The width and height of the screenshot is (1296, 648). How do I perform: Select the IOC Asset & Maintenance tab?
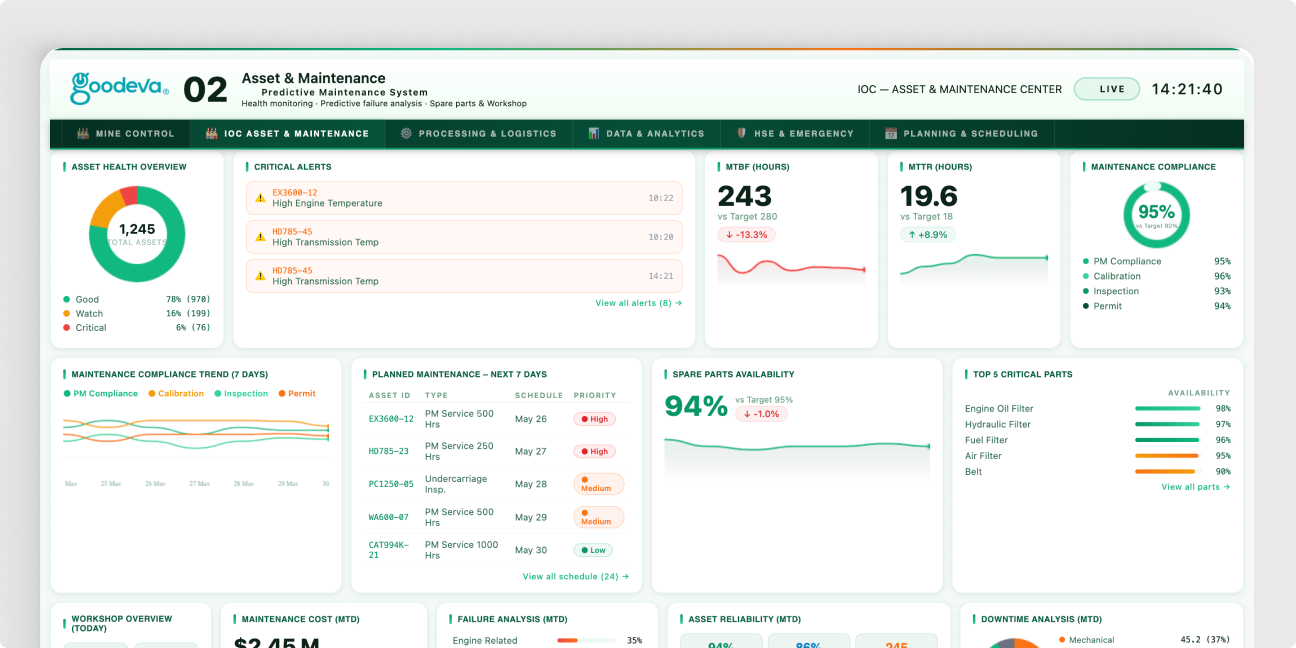pos(286,133)
